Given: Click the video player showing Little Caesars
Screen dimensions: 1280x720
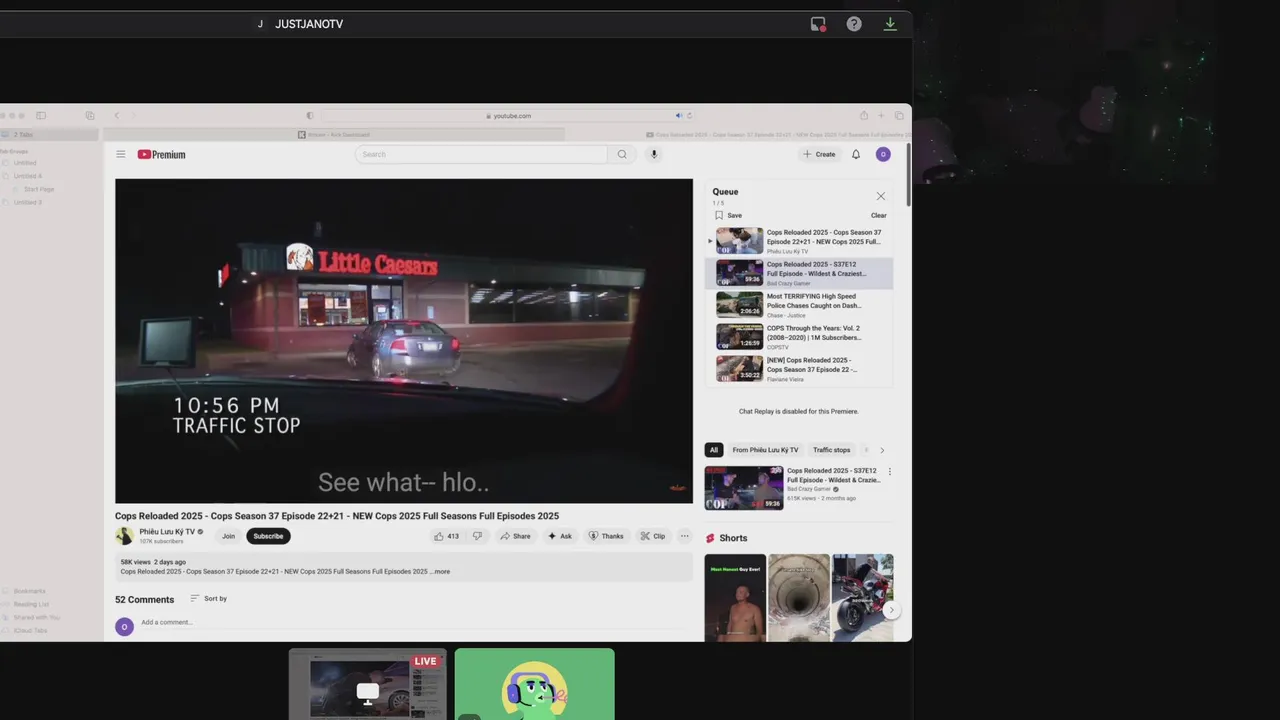Looking at the screenshot, I should coord(404,341).
